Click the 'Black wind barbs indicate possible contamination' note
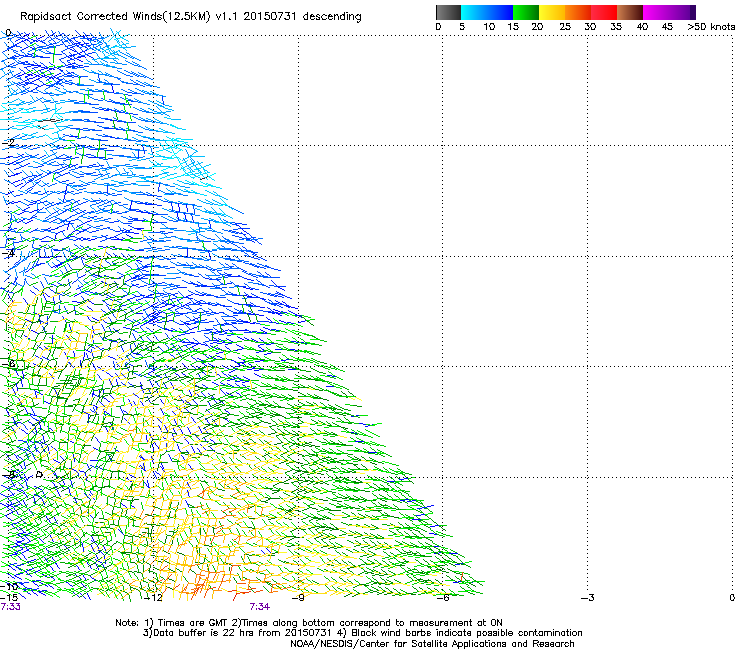This screenshot has height=650, width=740. click(x=466, y=633)
